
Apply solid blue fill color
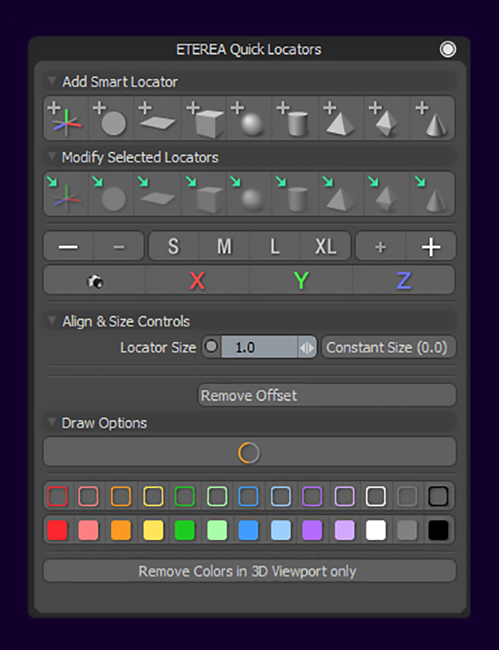tap(248, 530)
